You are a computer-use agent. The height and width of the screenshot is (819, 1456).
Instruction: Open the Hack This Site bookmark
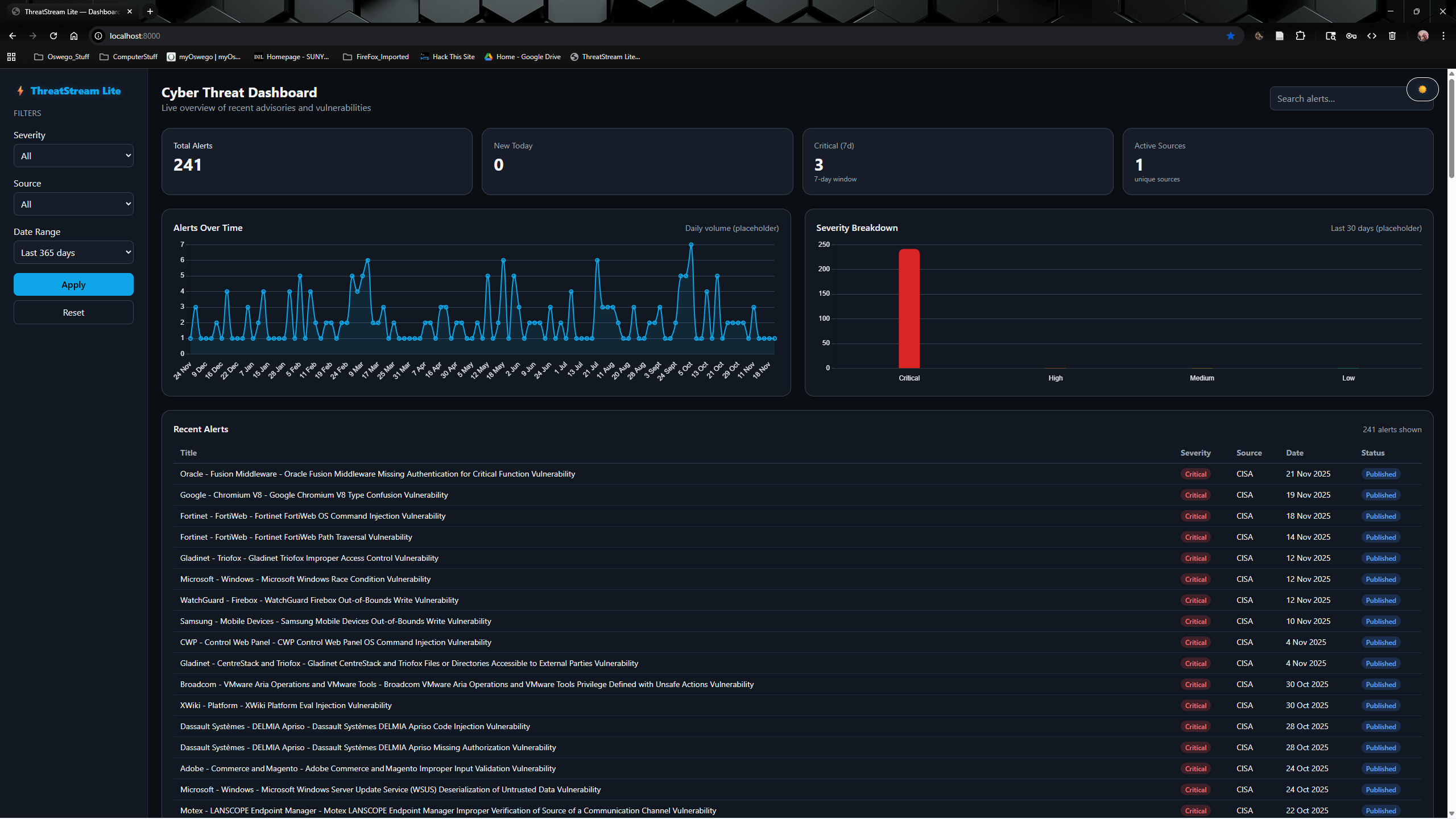(x=447, y=56)
